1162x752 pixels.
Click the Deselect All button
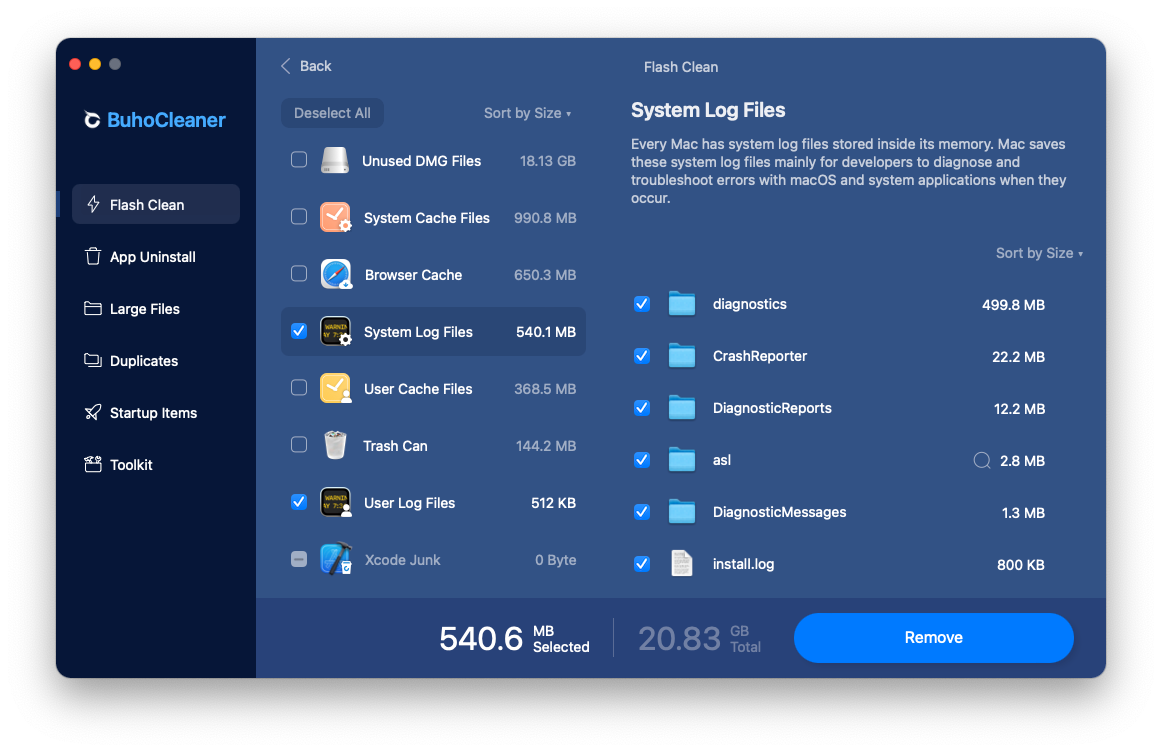[x=332, y=113]
